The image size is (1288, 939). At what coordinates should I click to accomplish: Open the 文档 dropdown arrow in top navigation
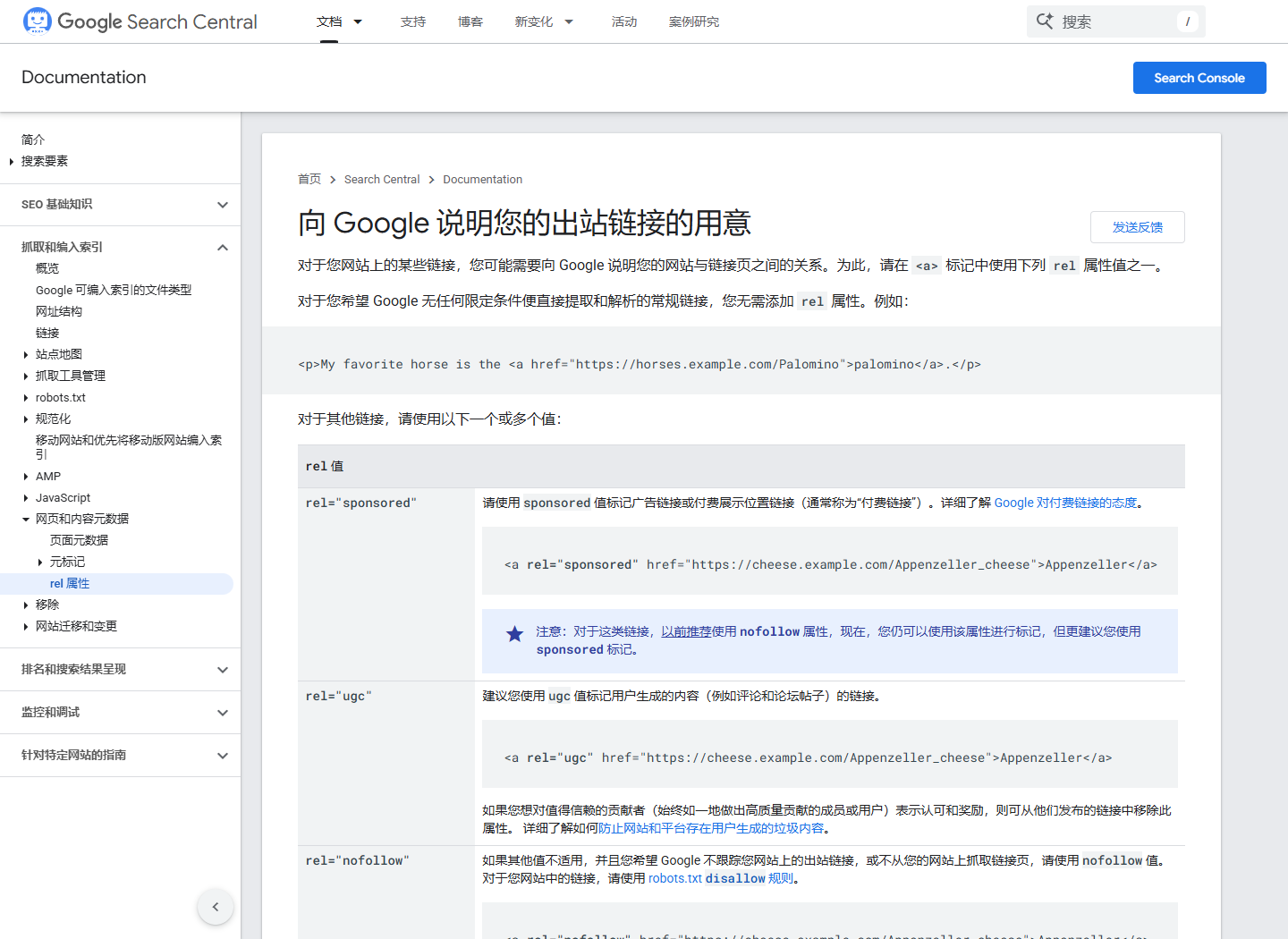tap(358, 21)
